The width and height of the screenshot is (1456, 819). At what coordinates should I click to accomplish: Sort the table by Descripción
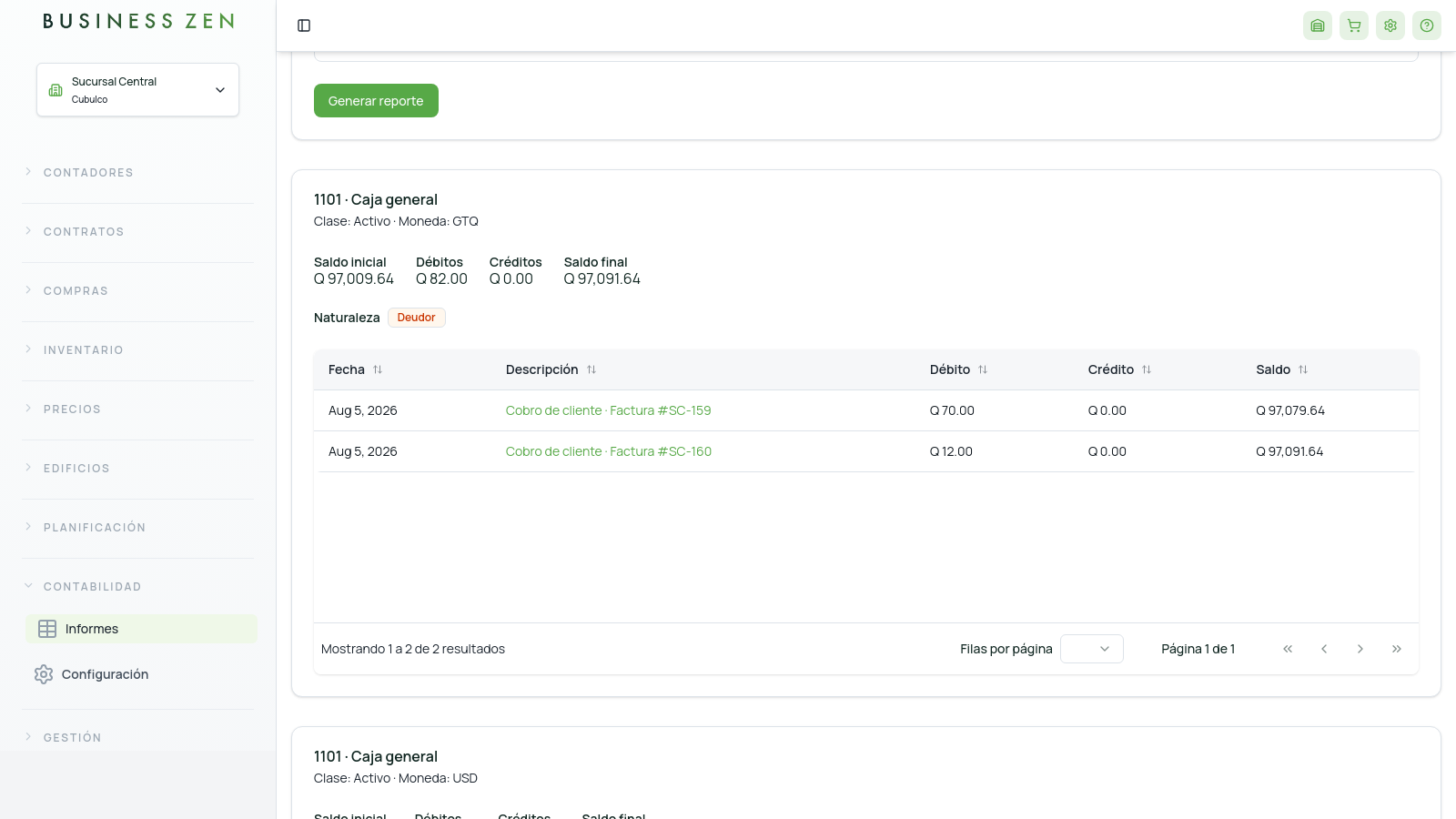coord(551,369)
